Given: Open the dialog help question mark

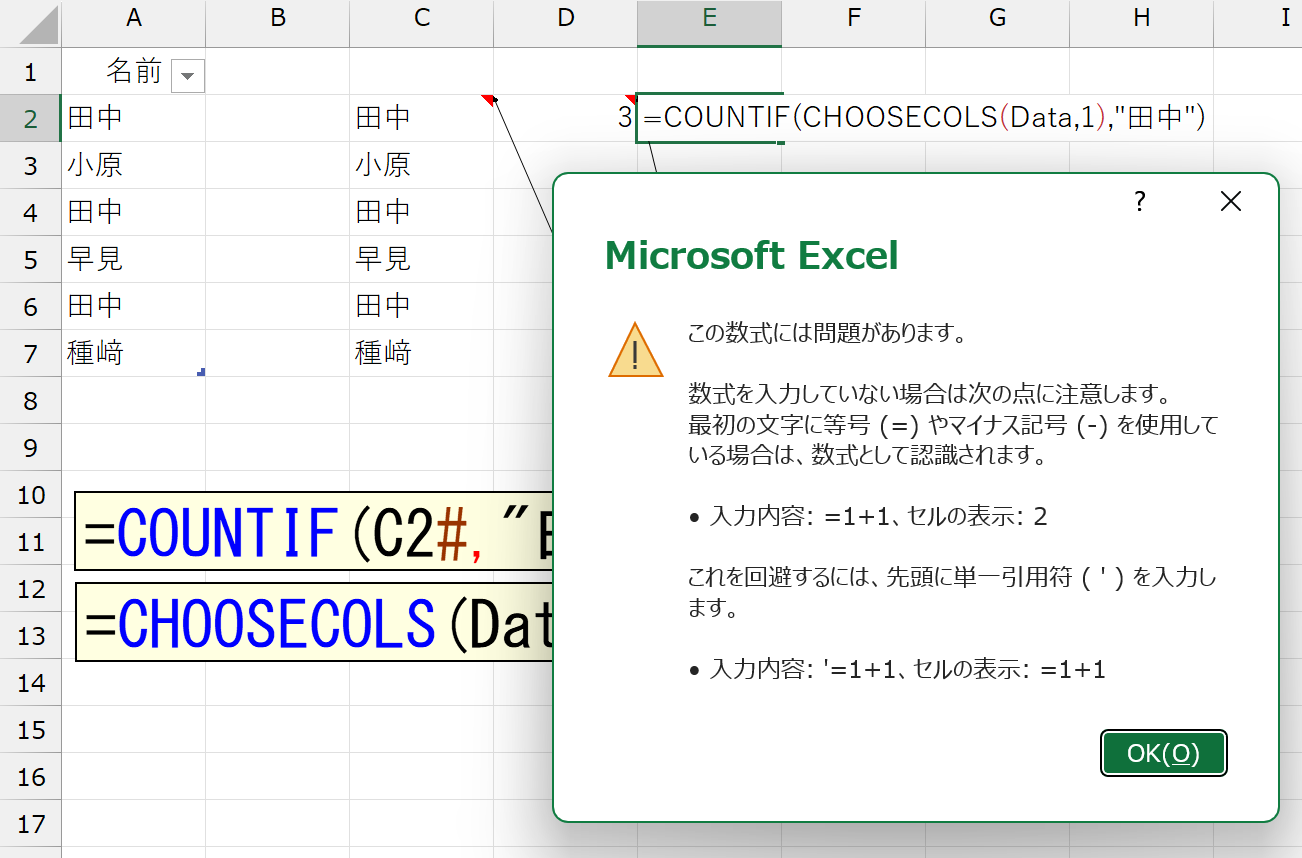Looking at the screenshot, I should click(x=1139, y=202).
